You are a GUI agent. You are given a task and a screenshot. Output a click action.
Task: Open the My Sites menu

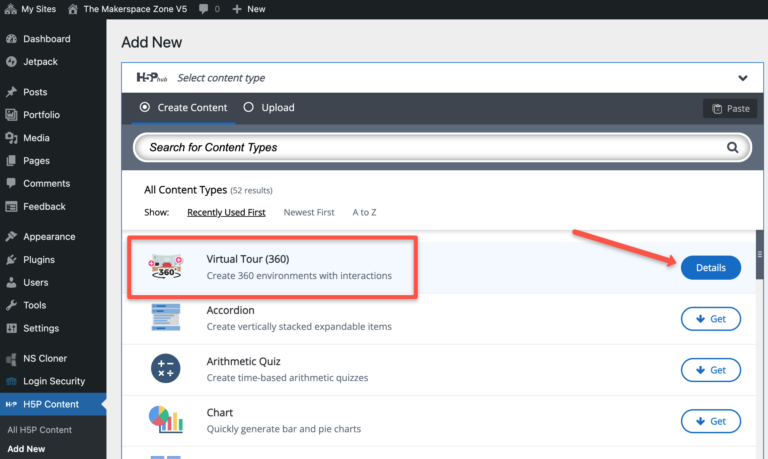point(33,8)
